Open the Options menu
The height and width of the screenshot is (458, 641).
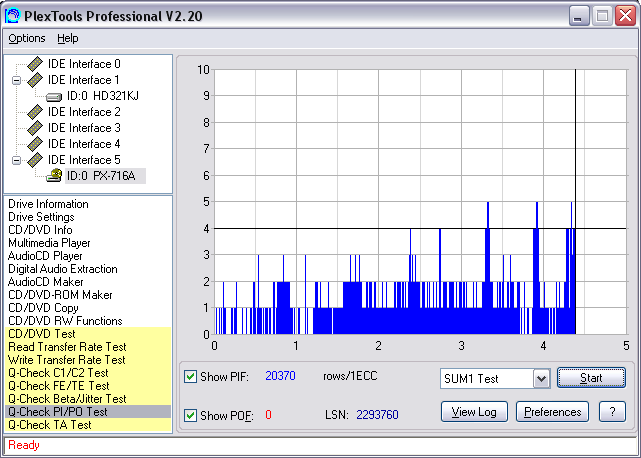pos(27,38)
